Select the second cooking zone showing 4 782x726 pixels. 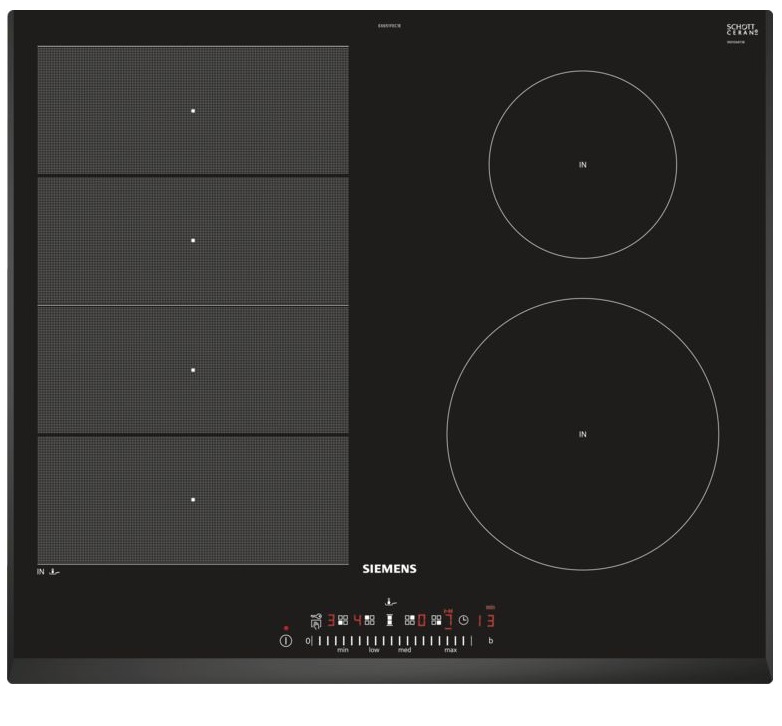point(357,620)
